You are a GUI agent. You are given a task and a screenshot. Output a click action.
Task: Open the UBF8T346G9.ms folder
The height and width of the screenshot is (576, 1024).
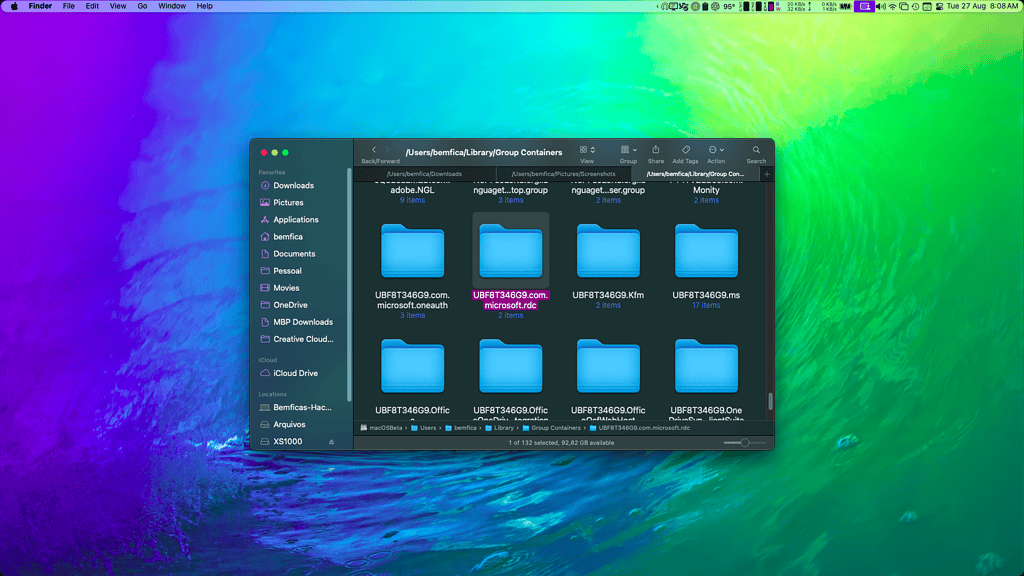pyautogui.click(x=706, y=251)
